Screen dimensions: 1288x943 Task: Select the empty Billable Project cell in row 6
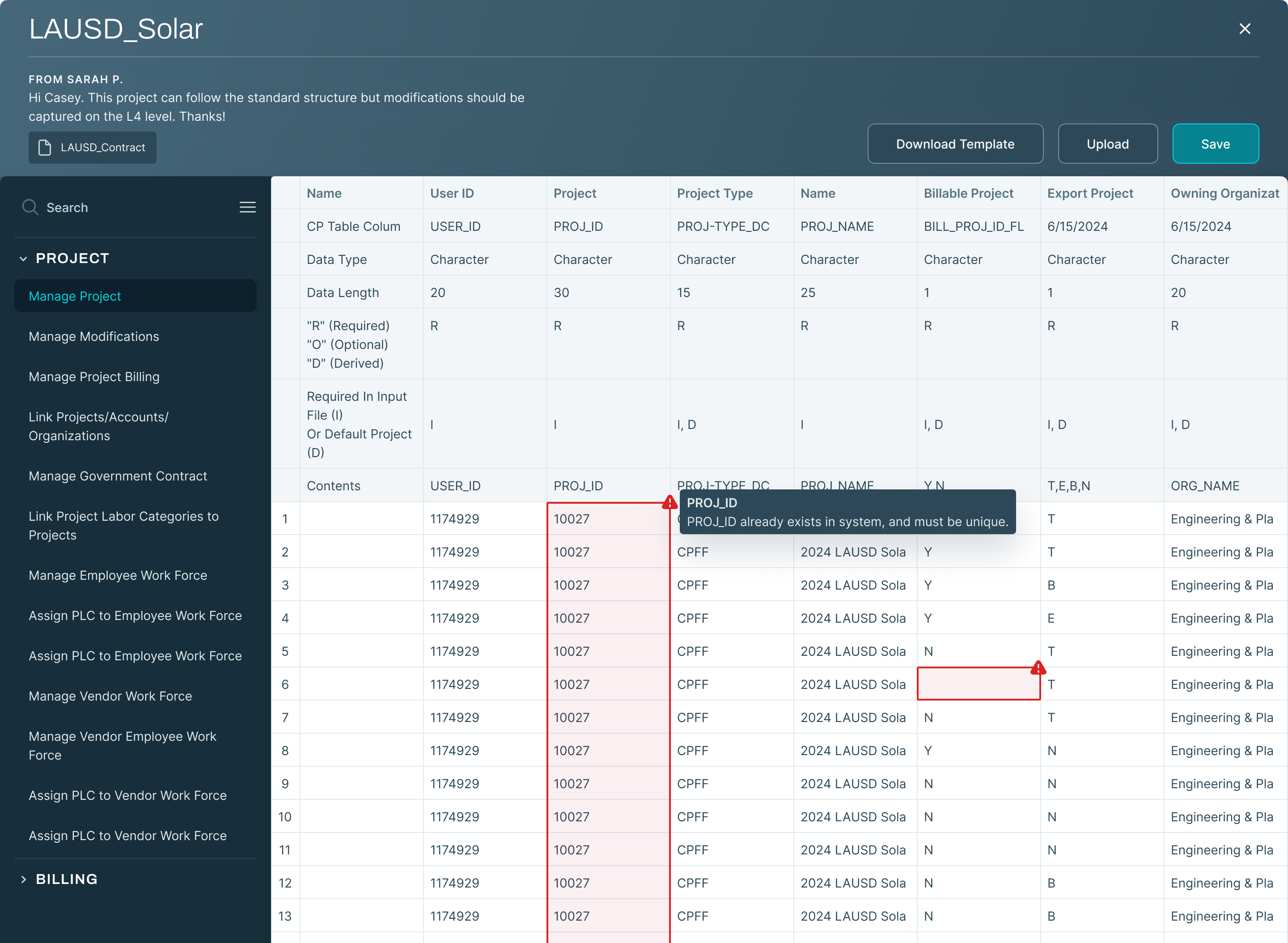point(977,684)
